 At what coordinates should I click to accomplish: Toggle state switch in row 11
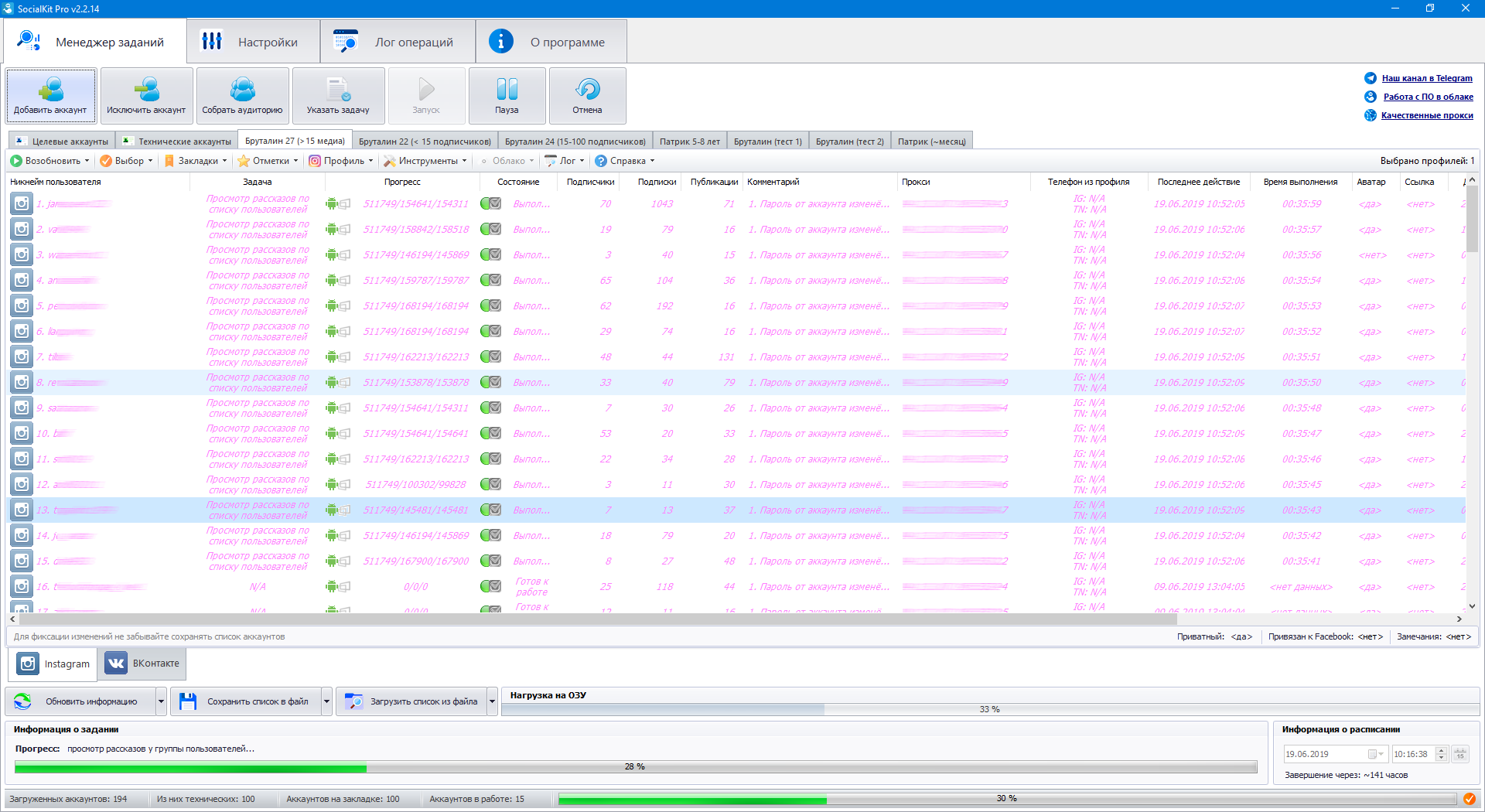490,459
